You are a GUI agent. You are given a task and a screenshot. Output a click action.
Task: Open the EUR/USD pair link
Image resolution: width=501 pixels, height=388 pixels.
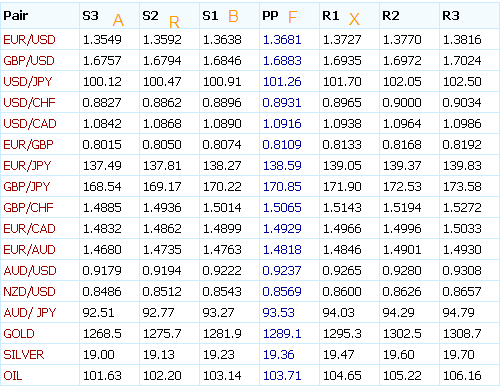[x=29, y=40]
